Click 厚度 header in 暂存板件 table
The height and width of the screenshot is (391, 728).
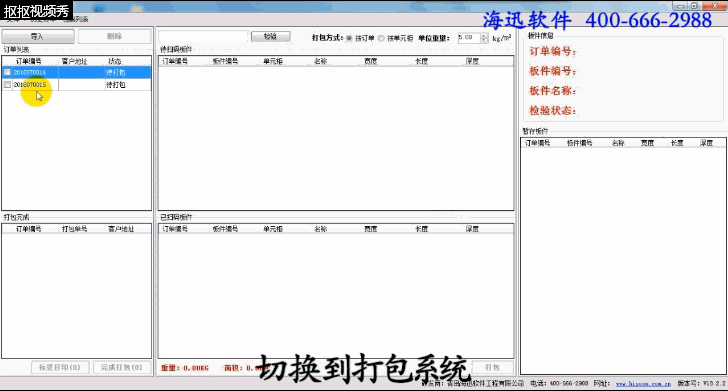(706, 143)
